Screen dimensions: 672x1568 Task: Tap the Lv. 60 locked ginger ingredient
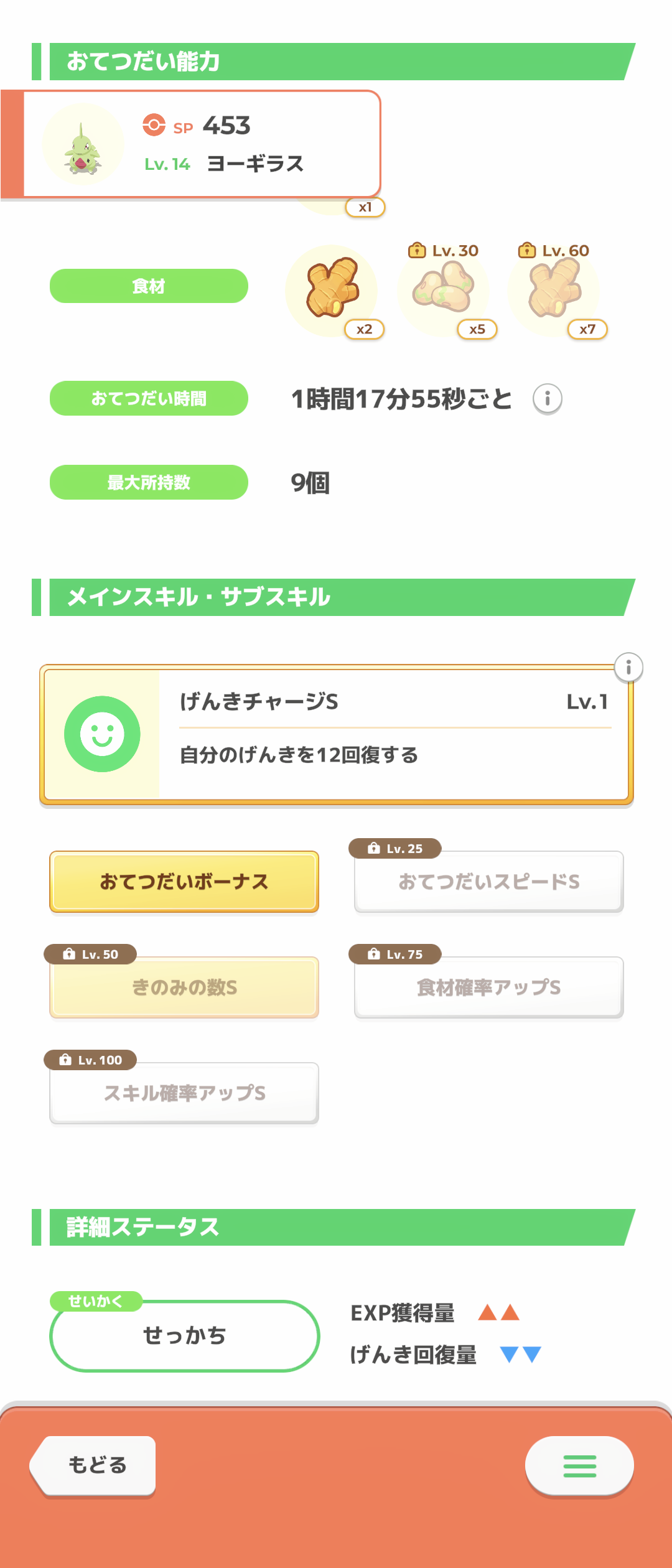(554, 290)
